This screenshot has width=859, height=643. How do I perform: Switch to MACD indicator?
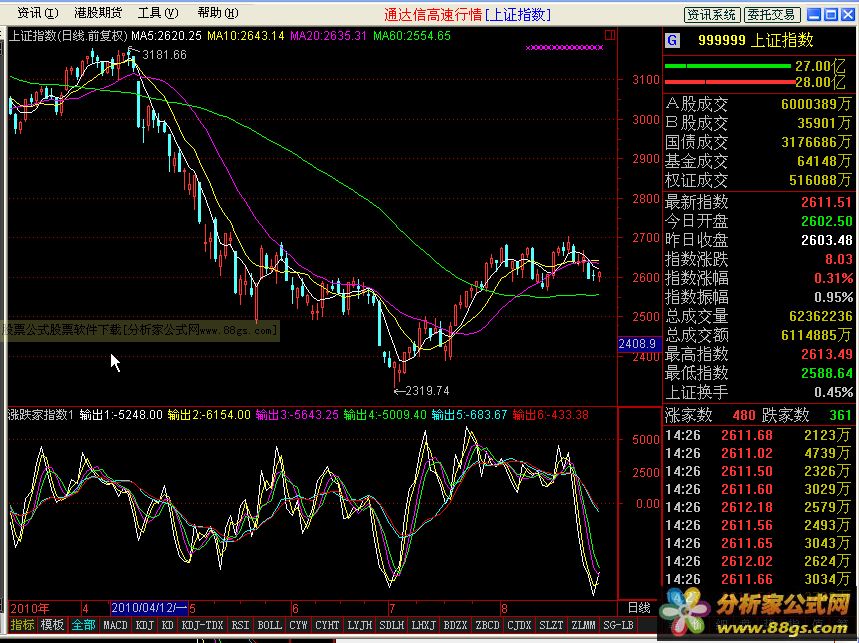pos(116,624)
